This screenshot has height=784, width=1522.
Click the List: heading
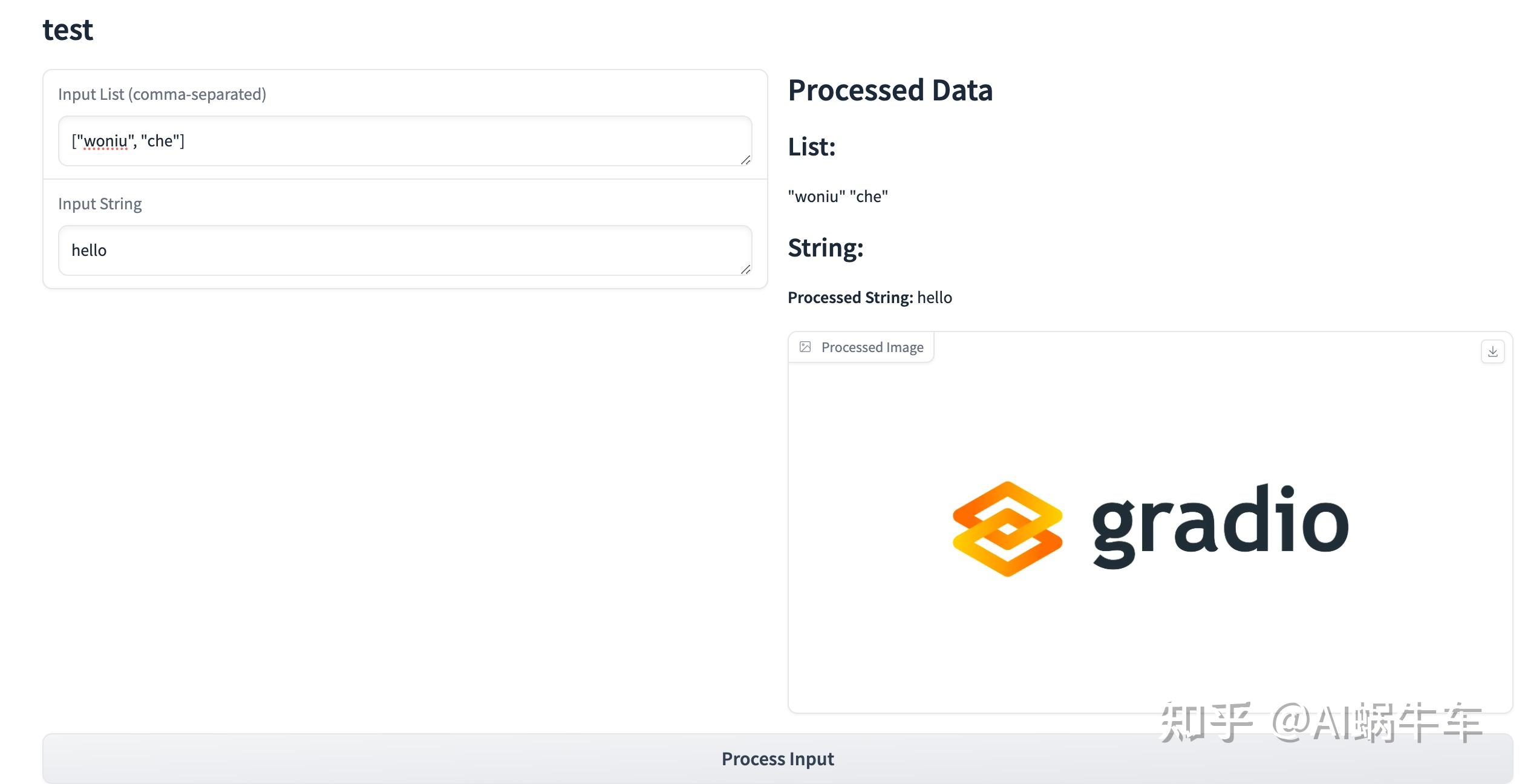[811, 147]
